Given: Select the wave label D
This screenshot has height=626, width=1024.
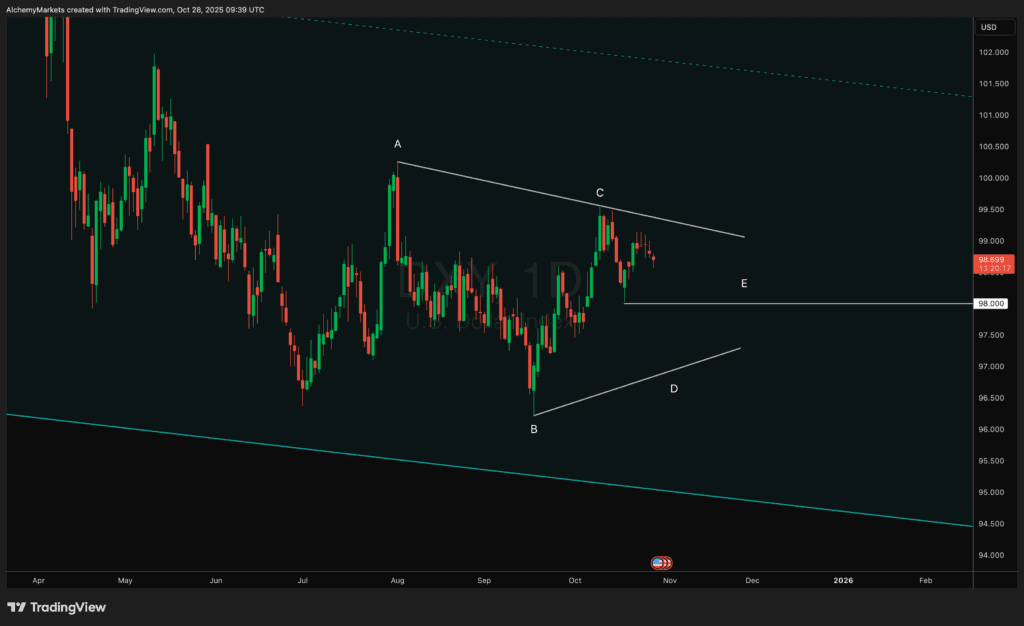Looking at the screenshot, I should click(x=674, y=389).
